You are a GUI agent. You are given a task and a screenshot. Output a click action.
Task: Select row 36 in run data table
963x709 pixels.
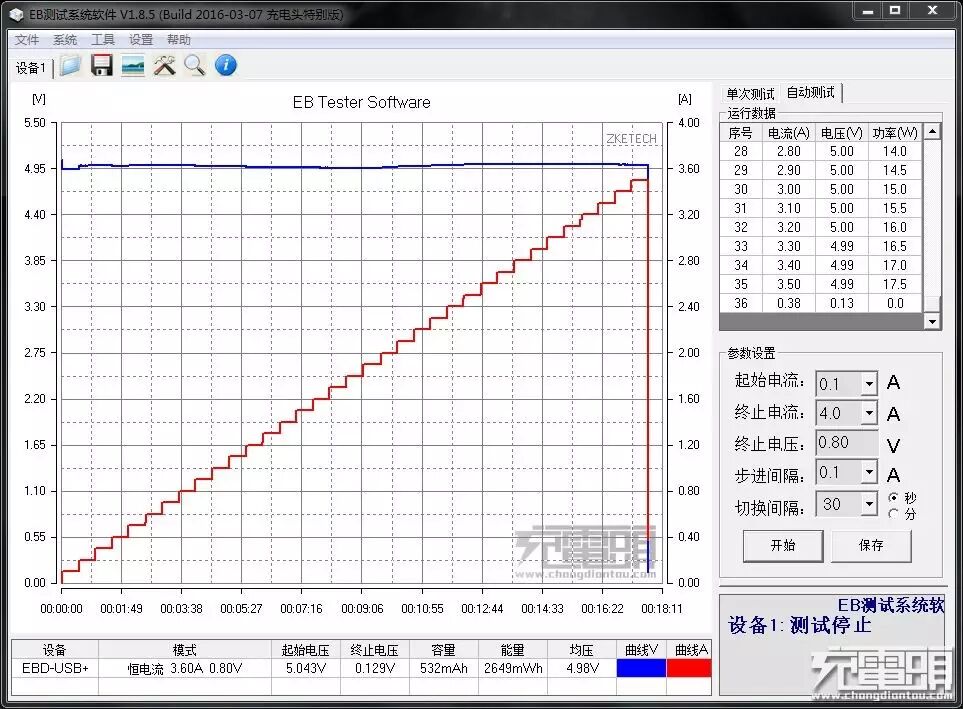(x=821, y=304)
